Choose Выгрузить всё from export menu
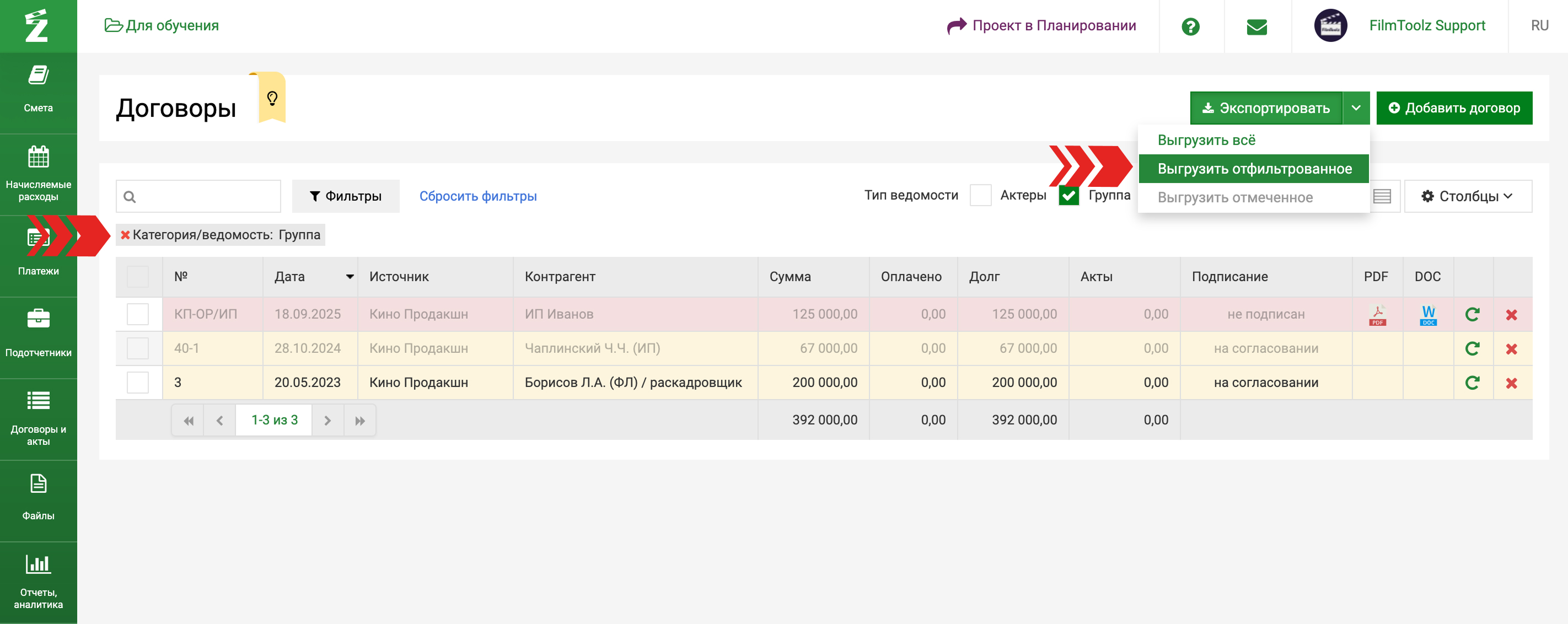The height and width of the screenshot is (624, 1568). [x=1206, y=140]
